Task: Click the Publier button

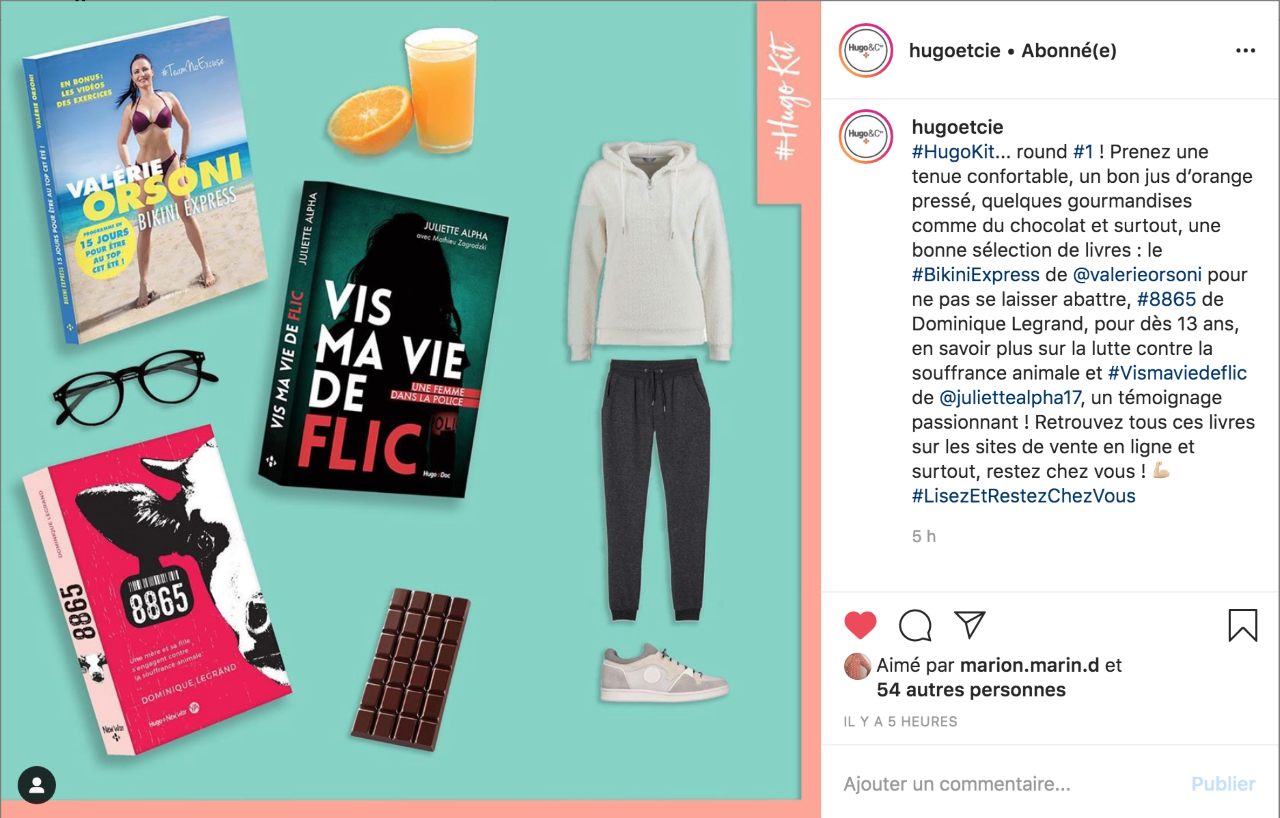Action: (x=1223, y=784)
